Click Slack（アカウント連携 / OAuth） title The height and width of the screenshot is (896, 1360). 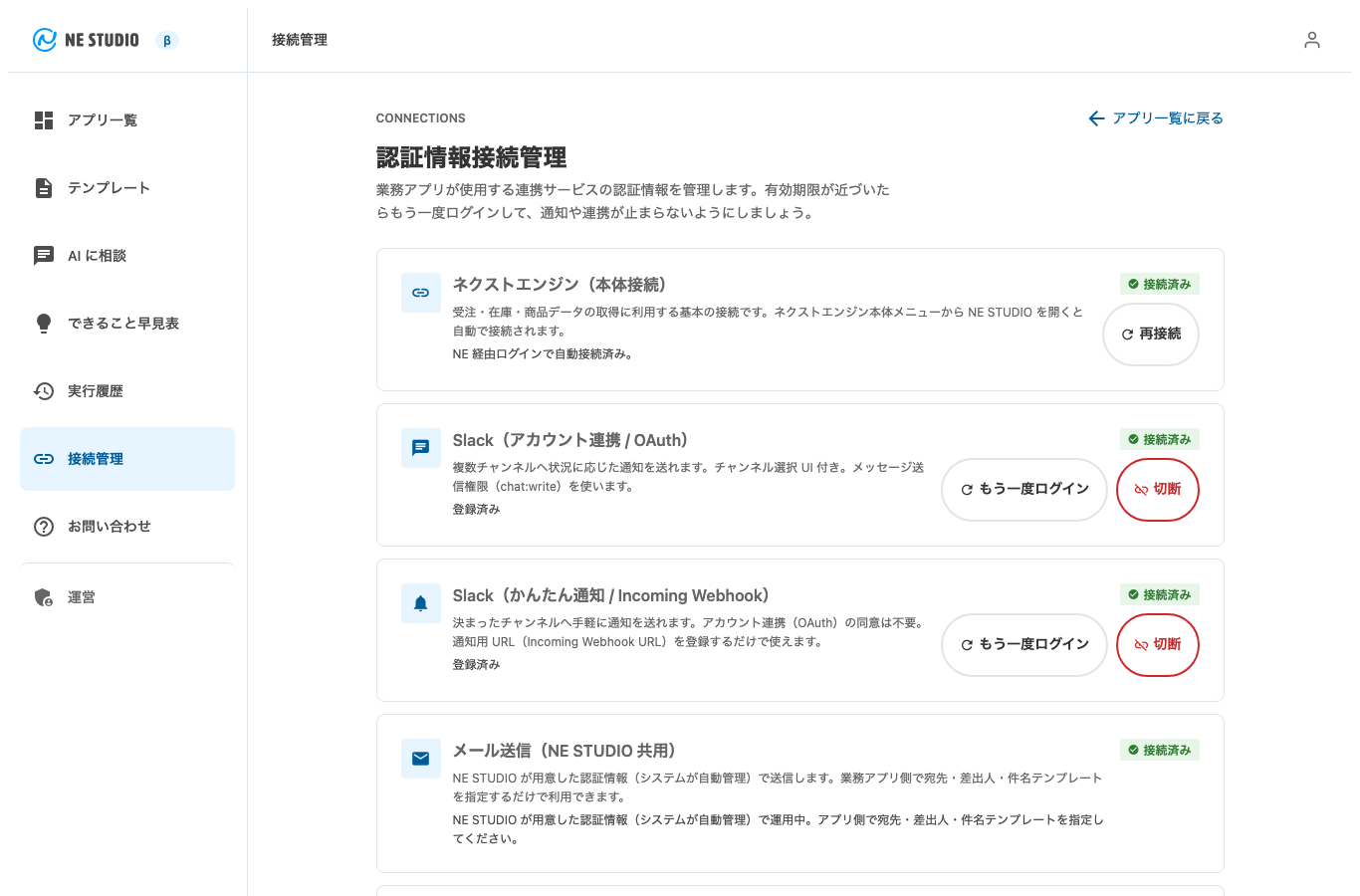(571, 440)
